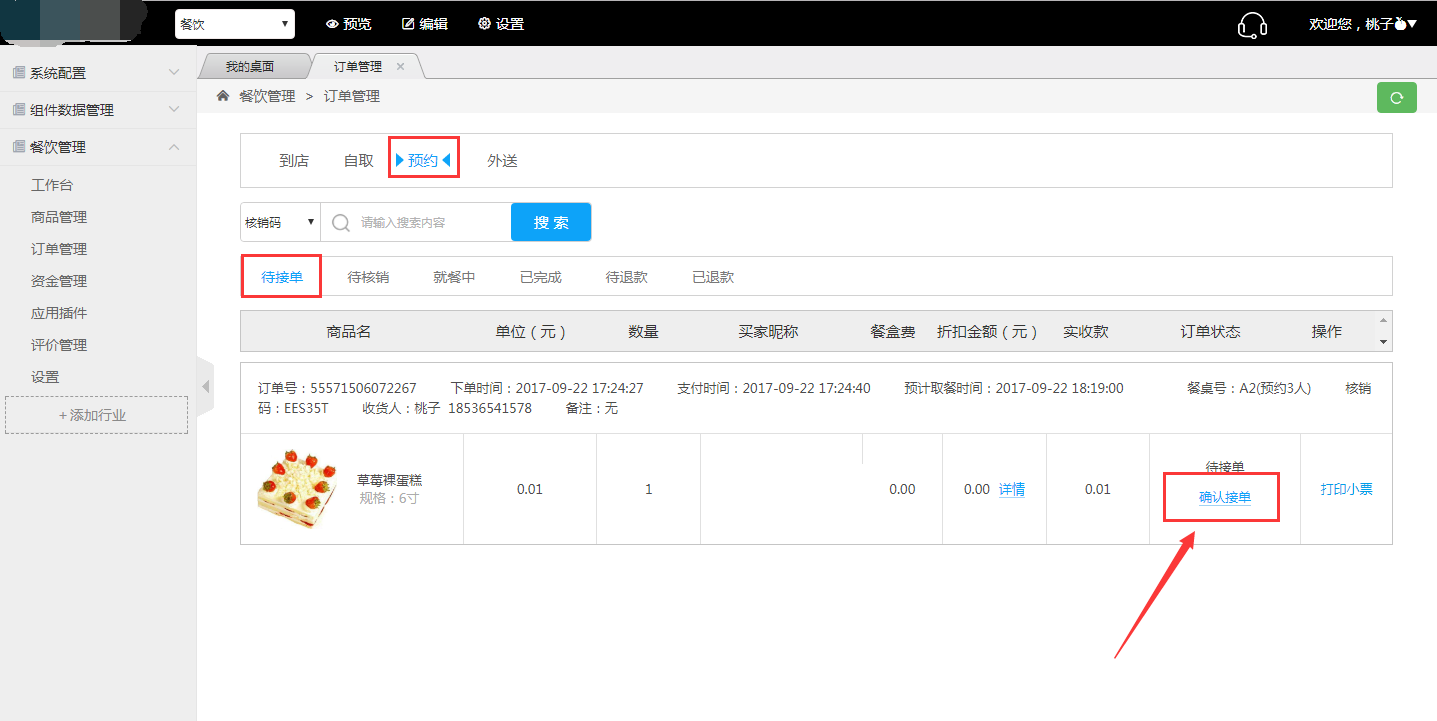Click product name 草莓裸蛋糕

click(389, 480)
